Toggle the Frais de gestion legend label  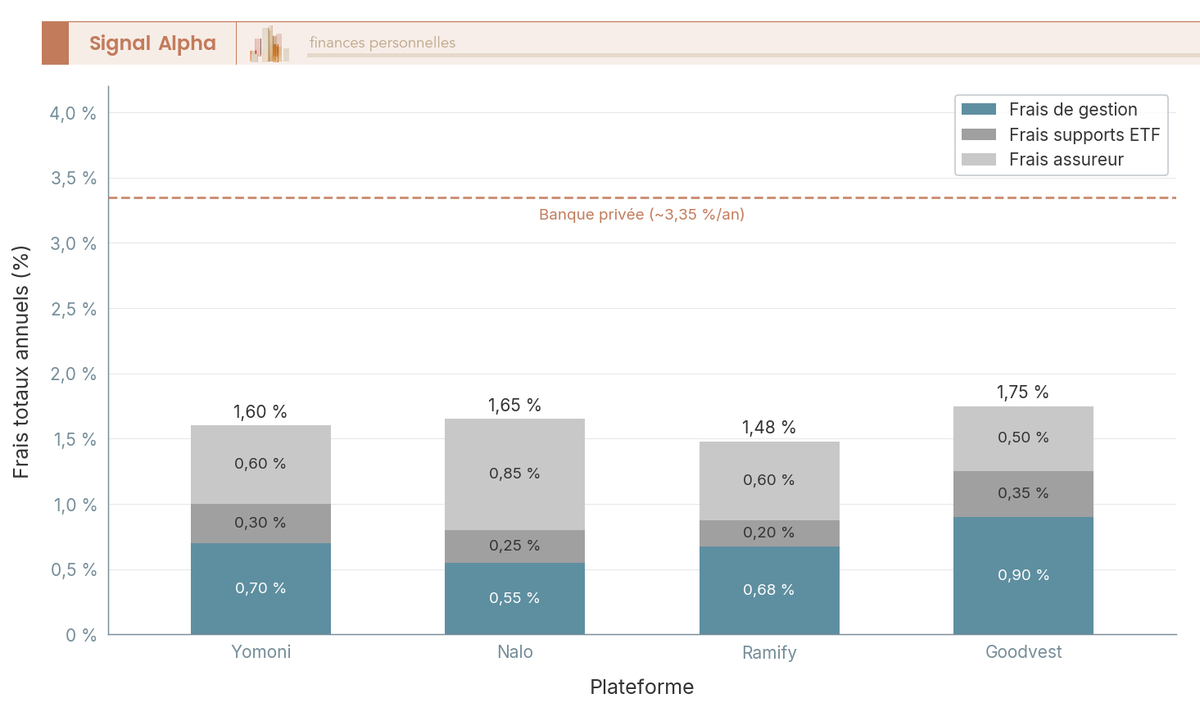point(1073,109)
